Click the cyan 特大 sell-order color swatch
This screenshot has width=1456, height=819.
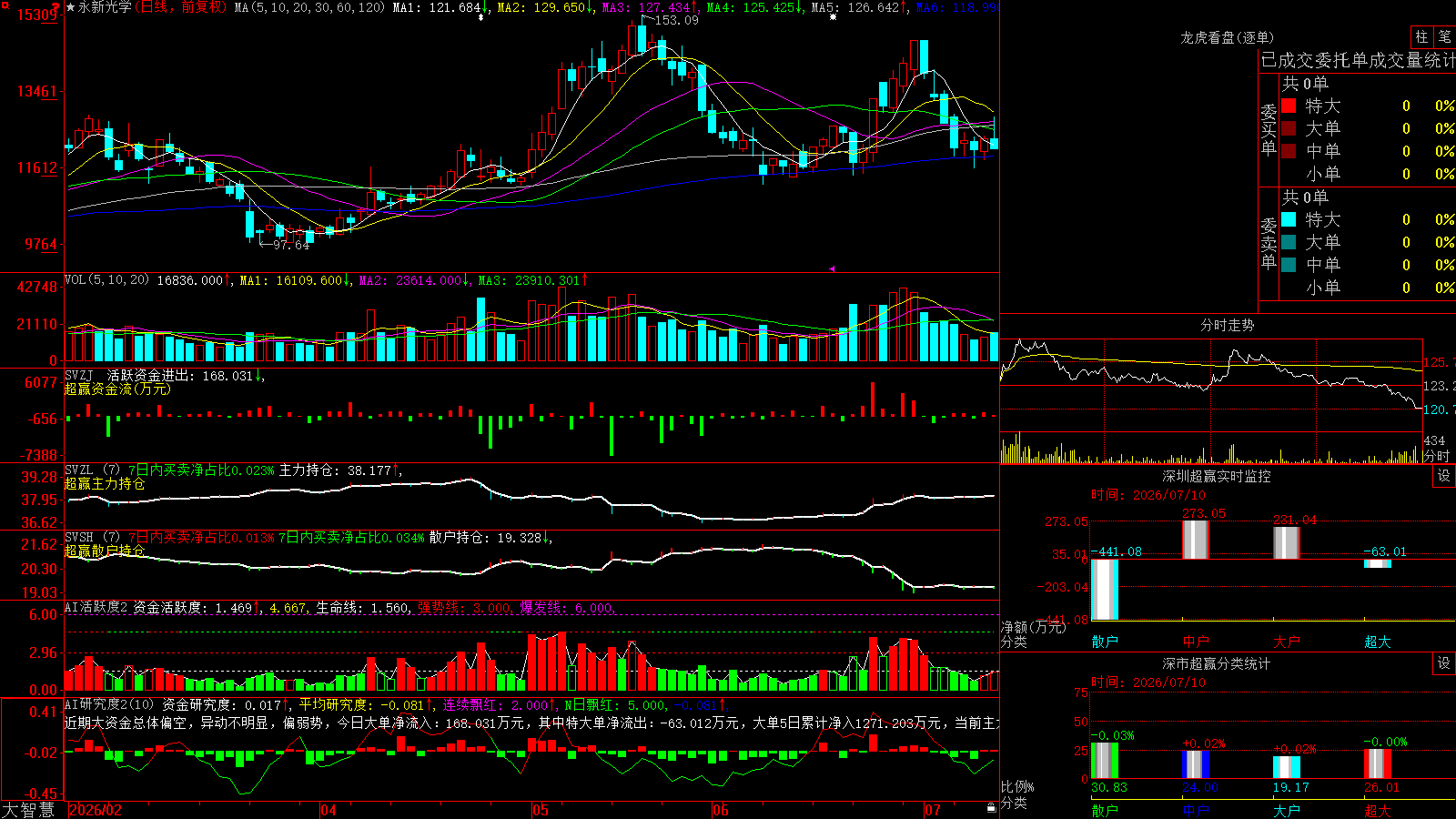[1289, 219]
